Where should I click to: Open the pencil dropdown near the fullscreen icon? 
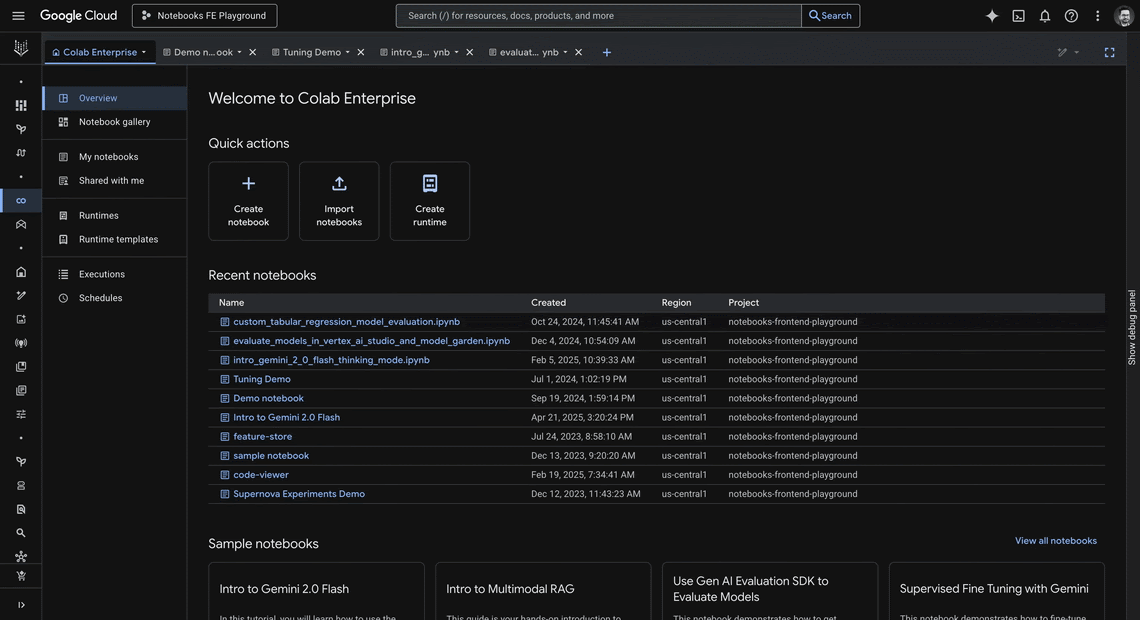1068,52
